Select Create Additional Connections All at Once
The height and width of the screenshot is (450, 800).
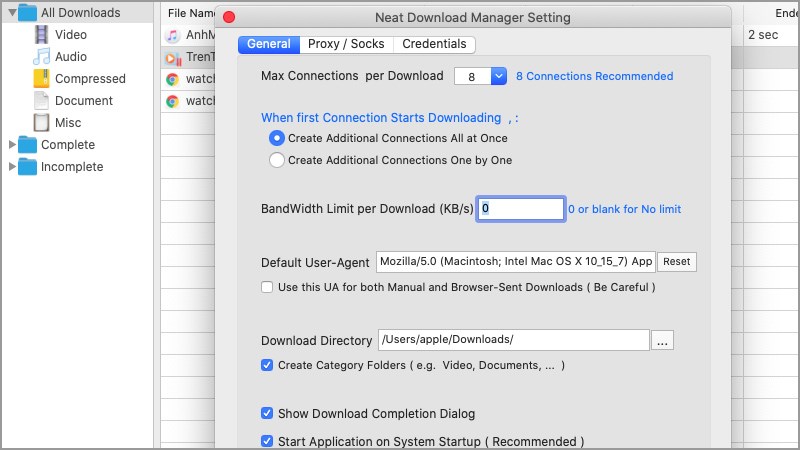(277, 138)
